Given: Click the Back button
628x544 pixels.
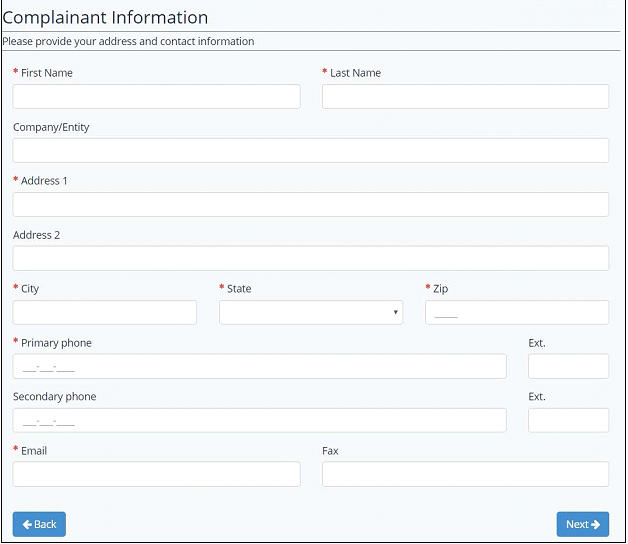Looking at the screenshot, I should (39, 524).
